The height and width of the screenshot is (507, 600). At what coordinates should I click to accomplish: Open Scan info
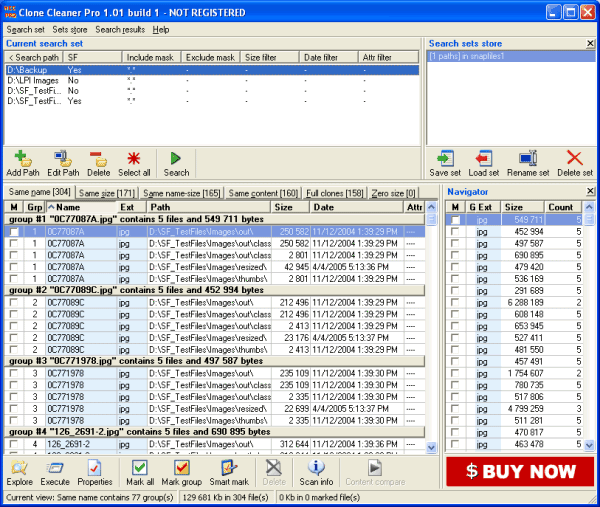[316, 468]
